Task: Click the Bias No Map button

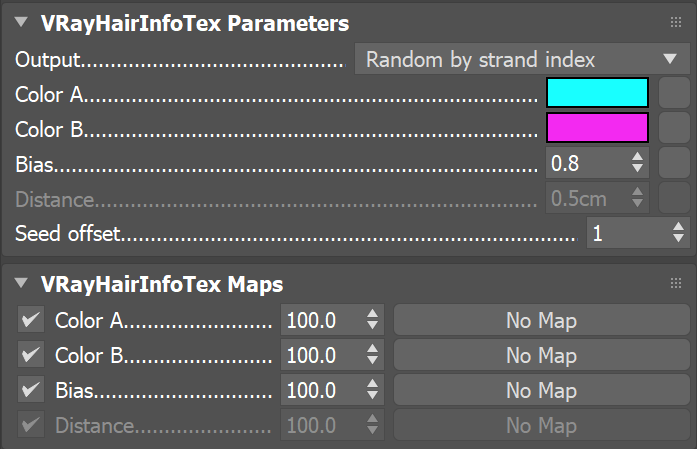Action: pyautogui.click(x=541, y=390)
